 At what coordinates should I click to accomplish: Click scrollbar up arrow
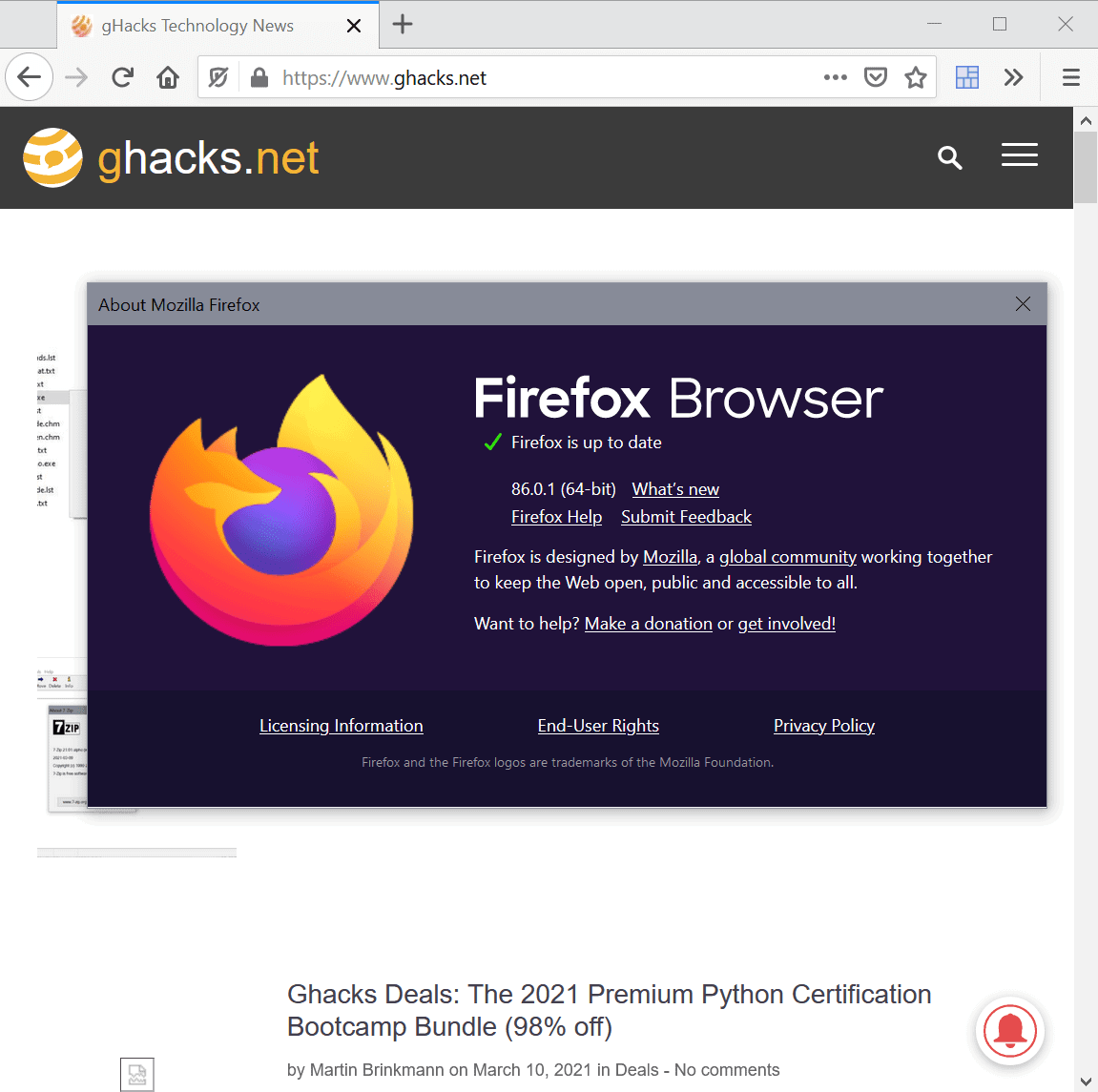pos(1086,120)
